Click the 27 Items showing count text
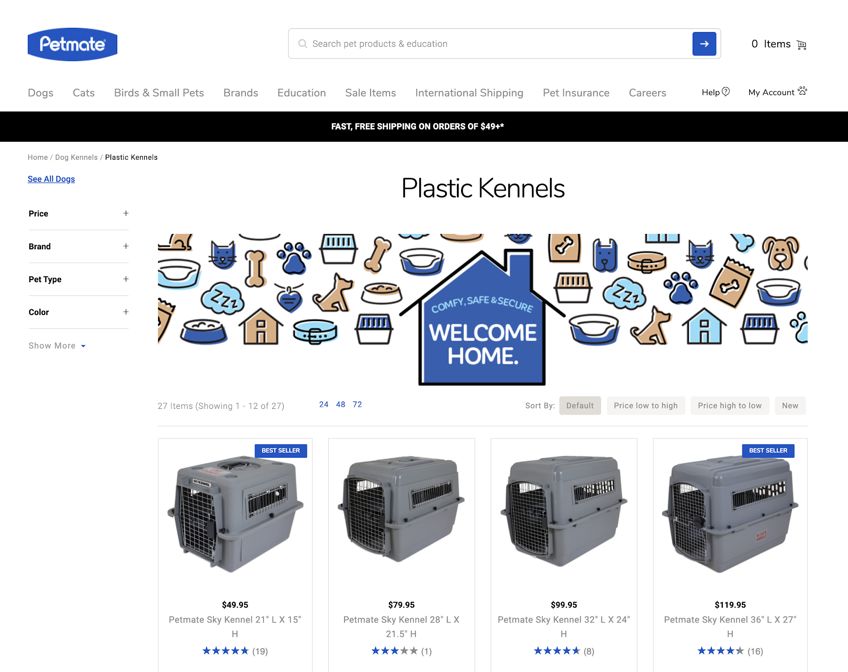848x672 pixels. [x=221, y=405]
